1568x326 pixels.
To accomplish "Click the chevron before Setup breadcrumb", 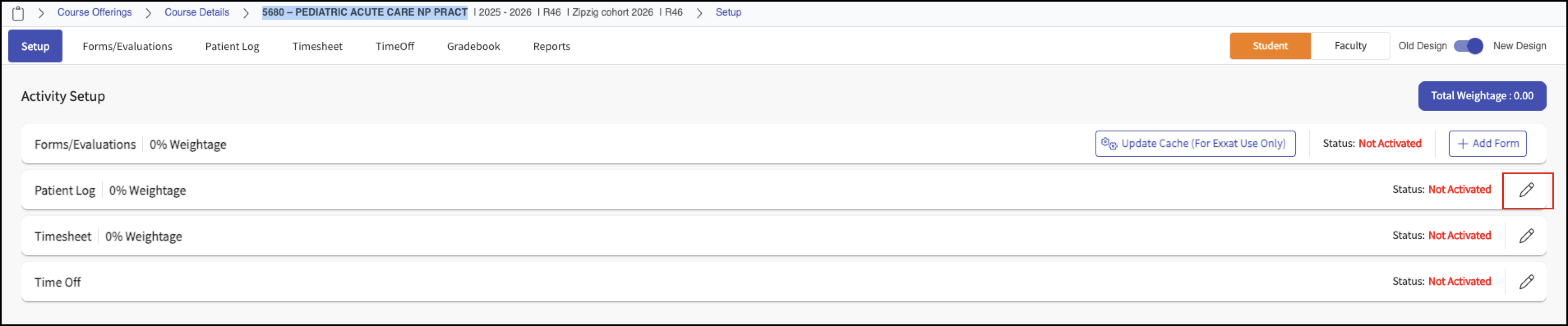I will (x=699, y=13).
